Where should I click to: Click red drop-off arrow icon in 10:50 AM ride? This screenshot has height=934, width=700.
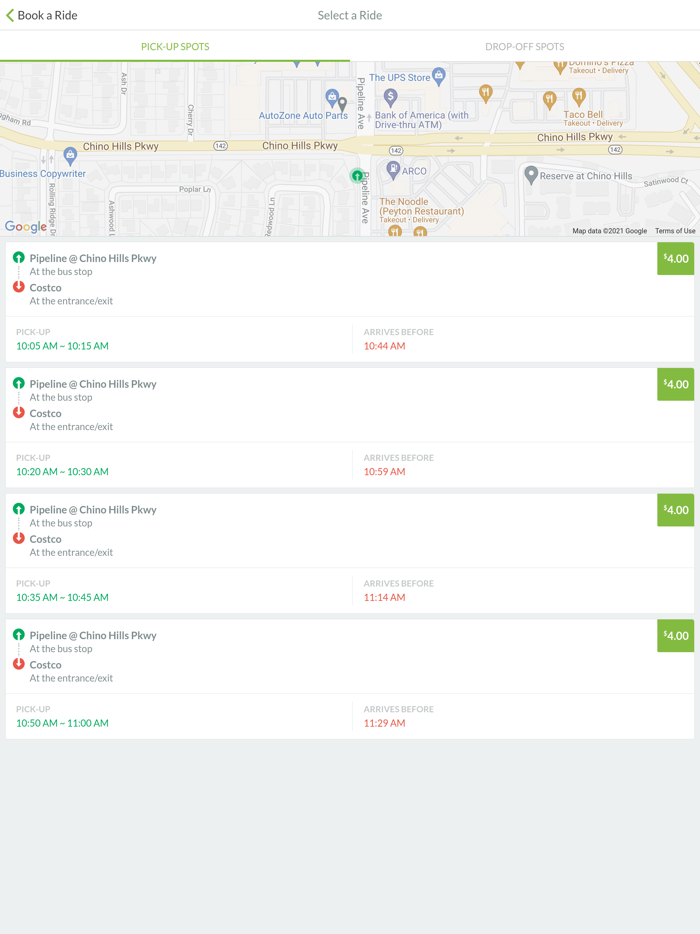click(x=19, y=664)
